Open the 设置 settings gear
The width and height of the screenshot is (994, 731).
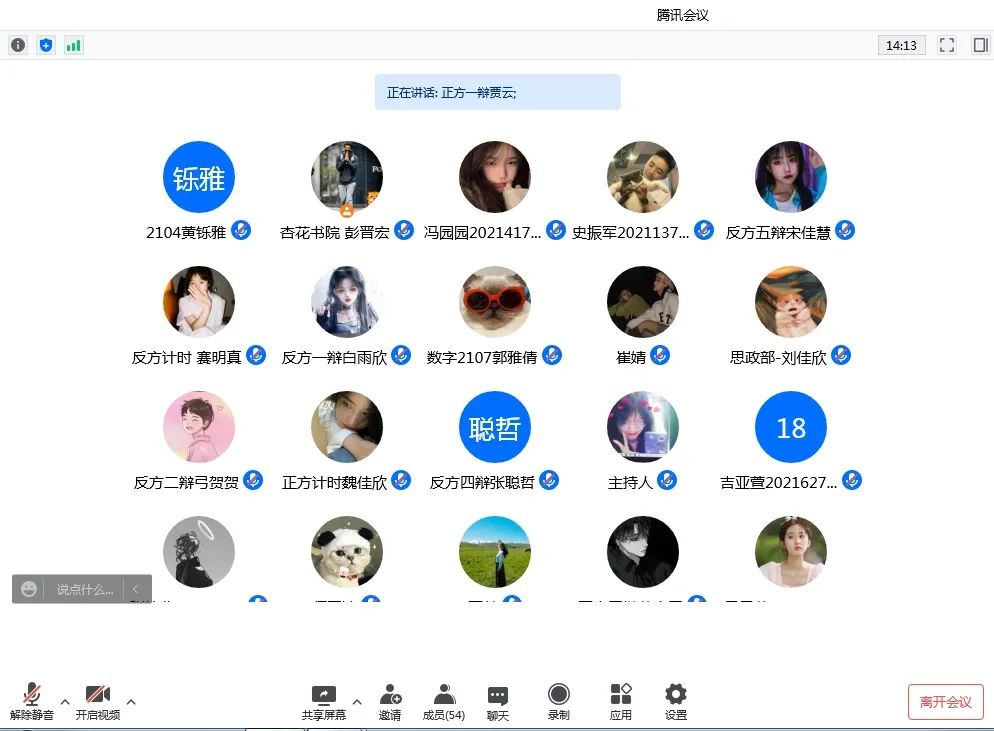(676, 702)
